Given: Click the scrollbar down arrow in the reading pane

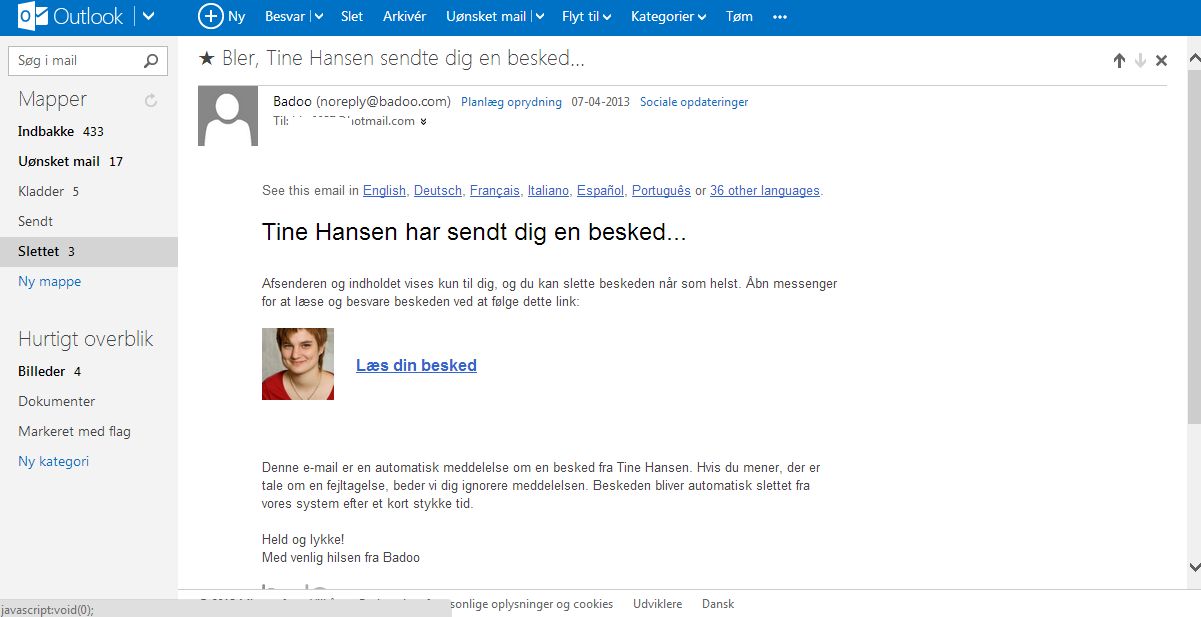Looking at the screenshot, I should click(1193, 566).
